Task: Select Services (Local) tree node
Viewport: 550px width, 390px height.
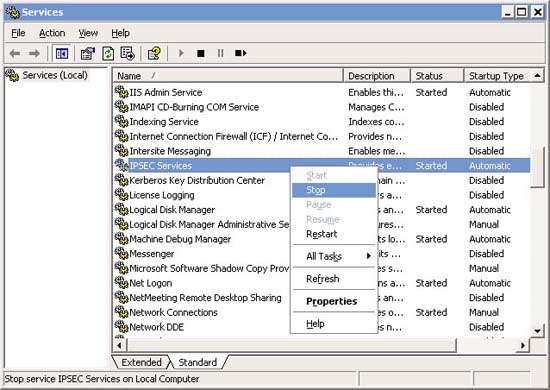Action: 55,75
